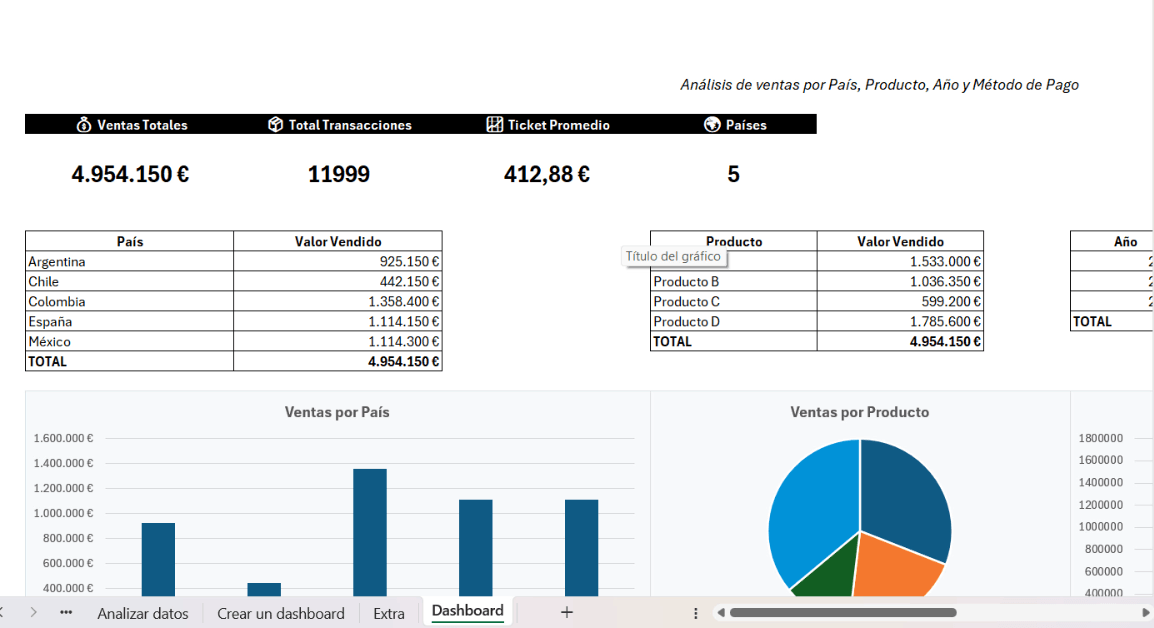Select the TOTAL cell in the Producto table
This screenshot has width=1154, height=628.
coord(734,341)
